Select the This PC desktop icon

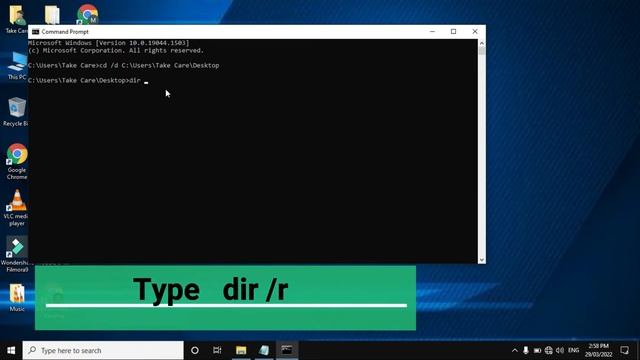pyautogui.click(x=17, y=65)
